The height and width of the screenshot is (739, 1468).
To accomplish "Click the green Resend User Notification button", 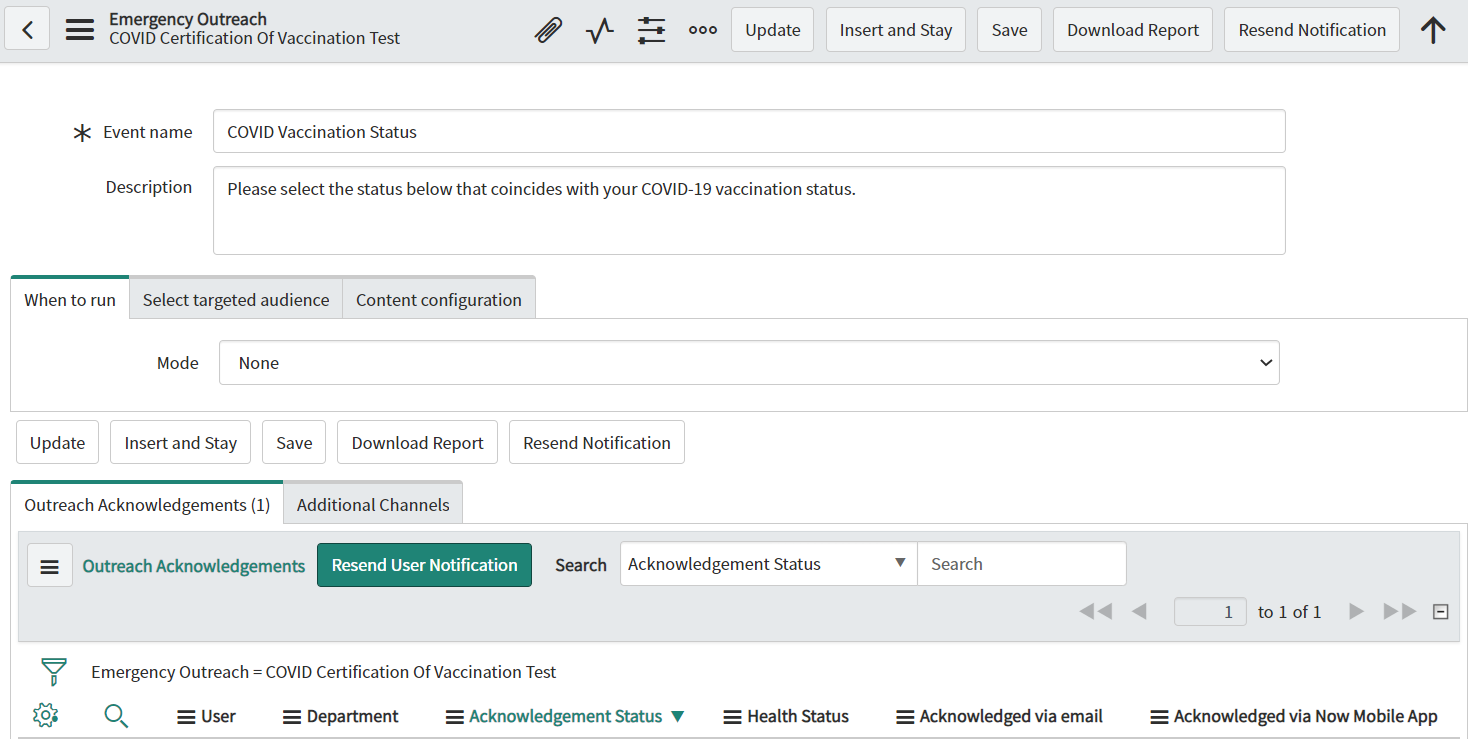I will pyautogui.click(x=424, y=565).
